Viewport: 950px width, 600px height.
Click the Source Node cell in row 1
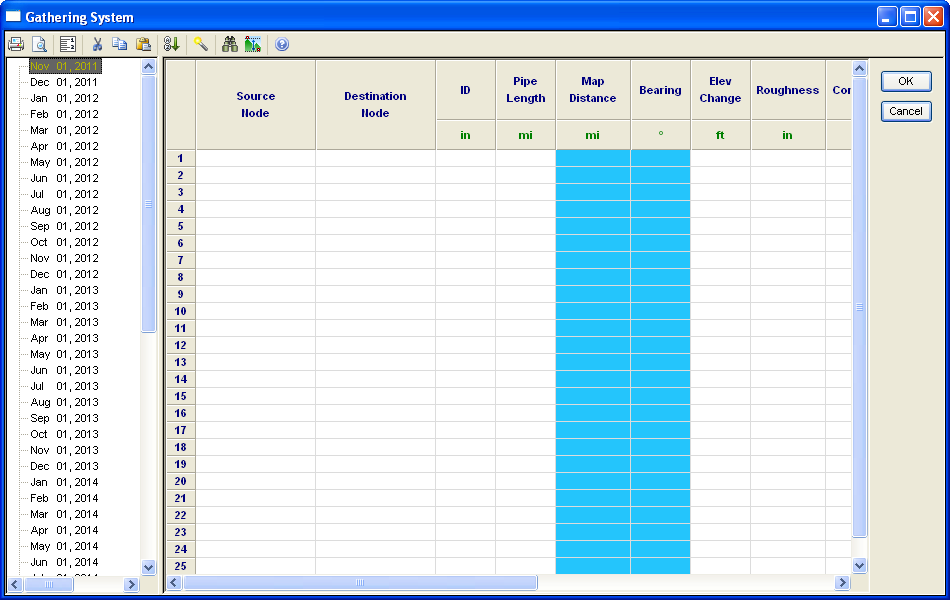click(x=255, y=158)
